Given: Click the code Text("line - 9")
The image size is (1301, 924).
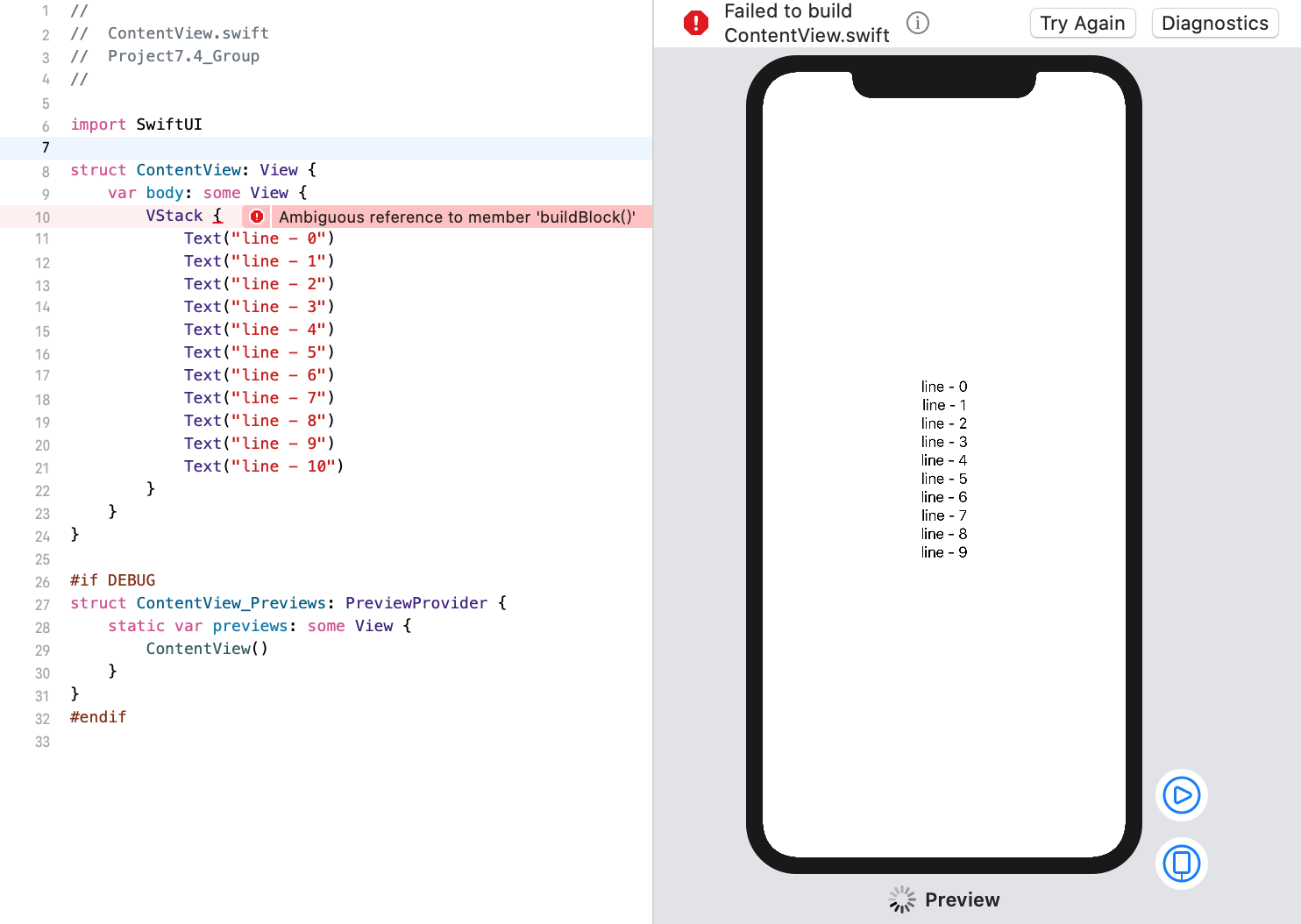Looking at the screenshot, I should click(259, 444).
